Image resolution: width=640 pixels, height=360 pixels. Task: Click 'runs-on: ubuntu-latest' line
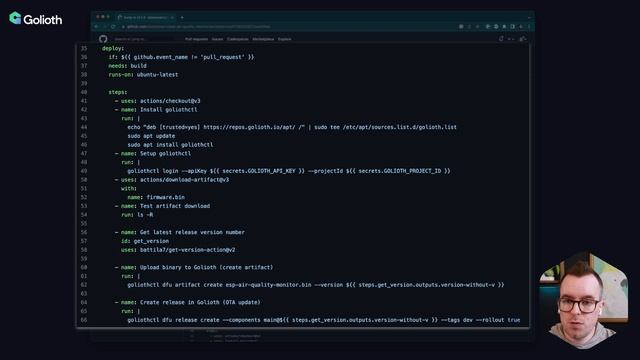point(143,75)
